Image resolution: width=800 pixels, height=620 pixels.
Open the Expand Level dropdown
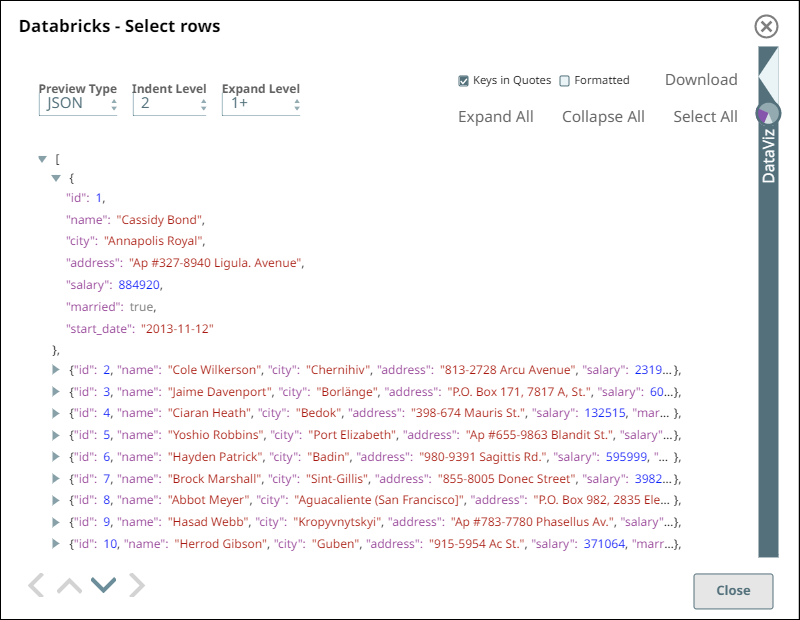click(x=261, y=103)
